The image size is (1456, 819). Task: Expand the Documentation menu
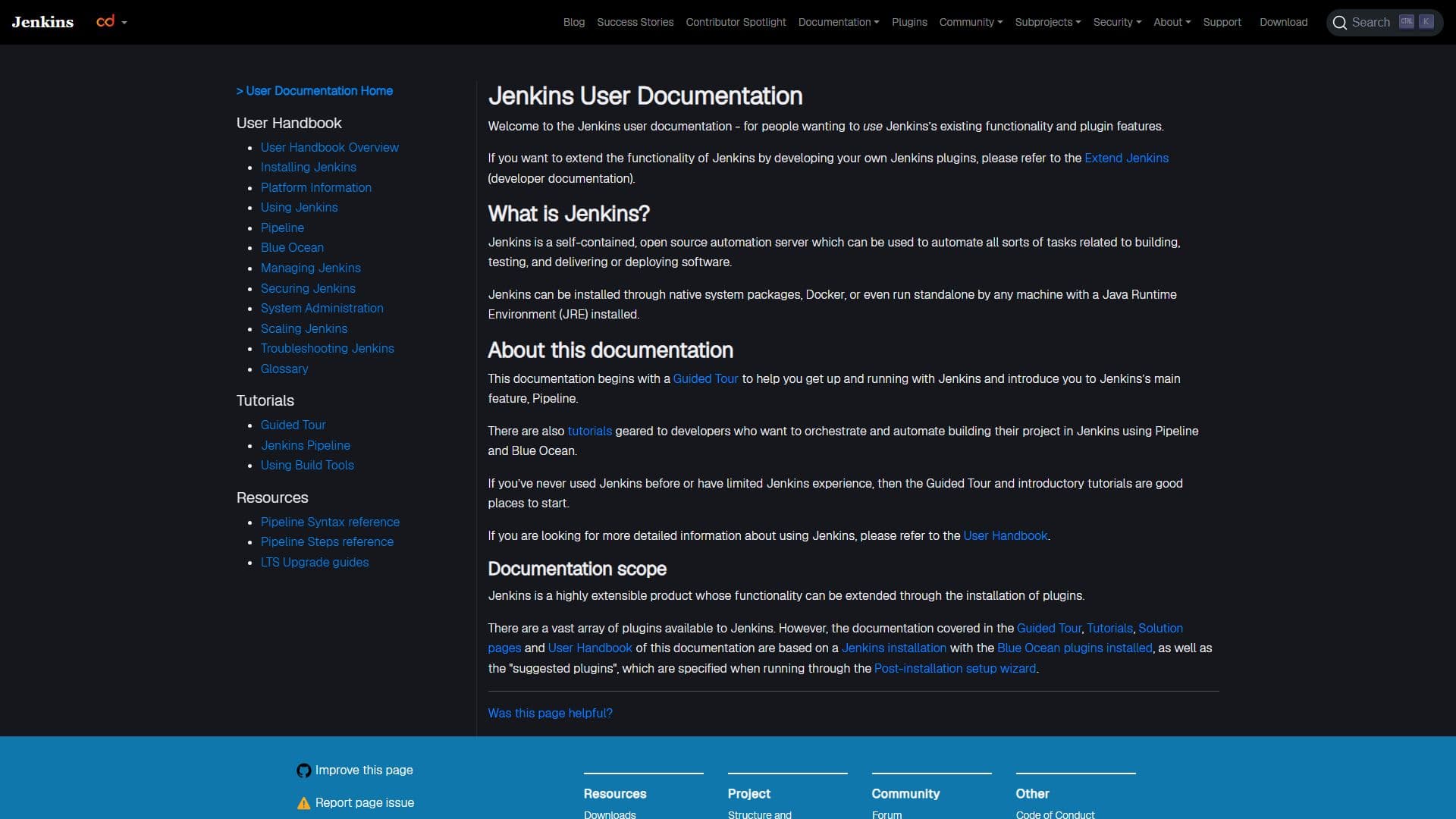click(839, 22)
